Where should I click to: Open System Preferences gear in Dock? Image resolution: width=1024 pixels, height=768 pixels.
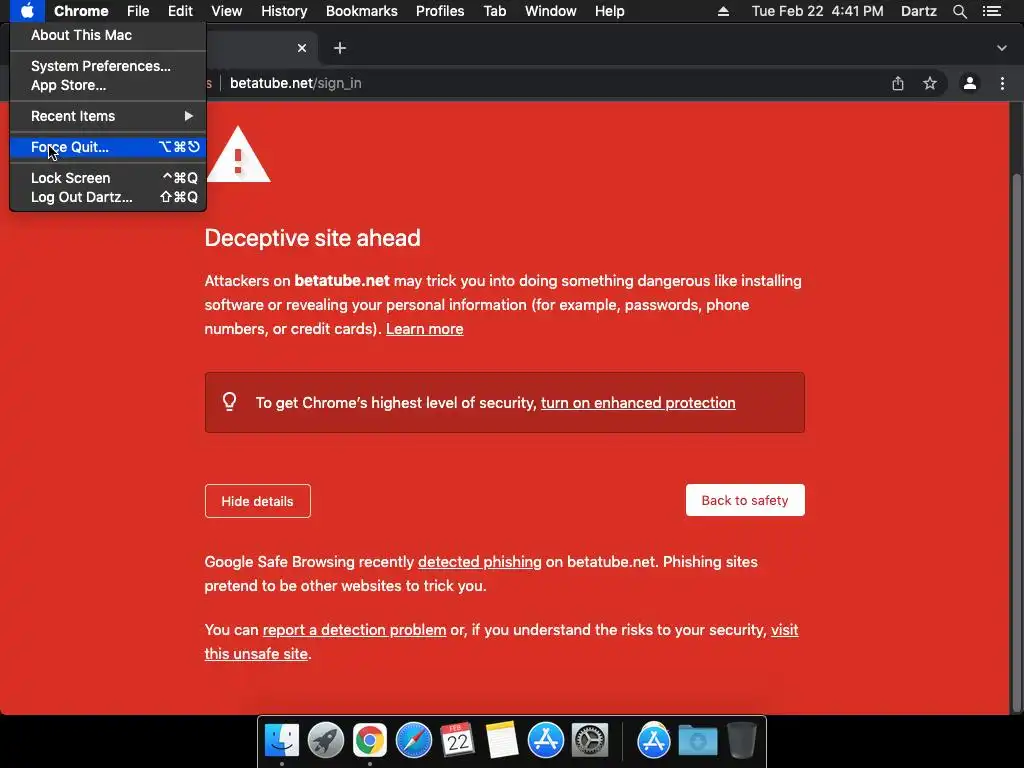tap(590, 740)
